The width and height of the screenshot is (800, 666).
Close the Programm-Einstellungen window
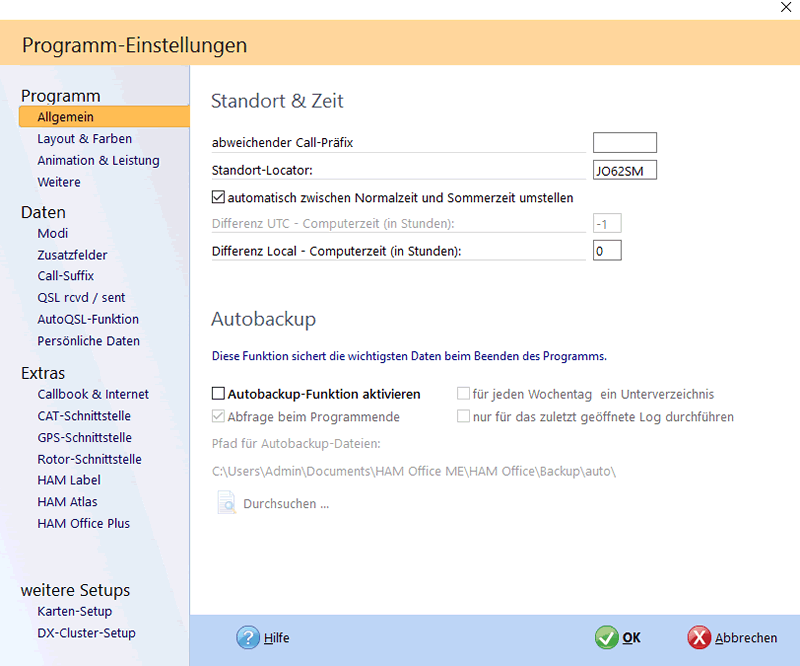coord(786,8)
